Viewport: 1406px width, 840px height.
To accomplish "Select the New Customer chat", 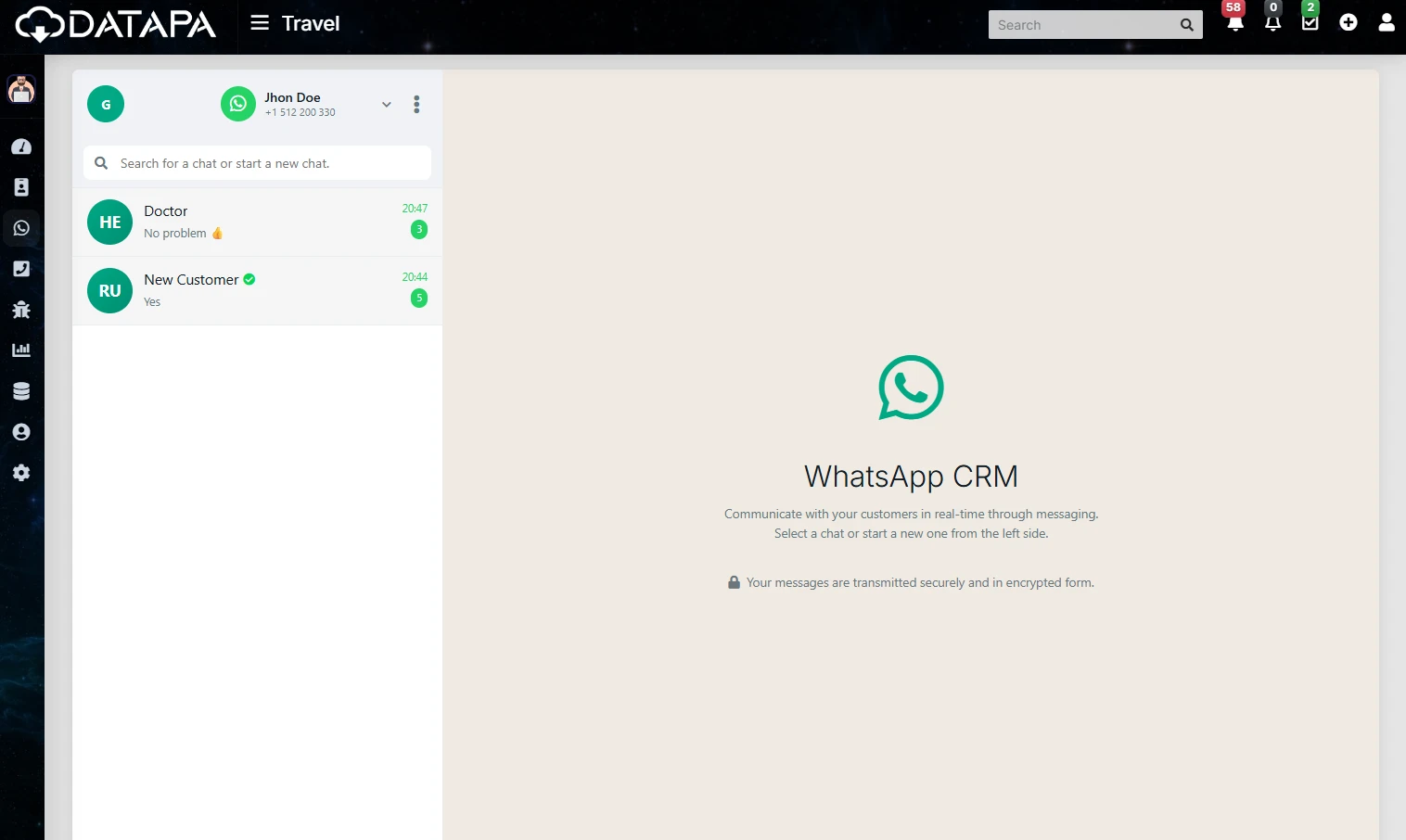I will pos(257,291).
